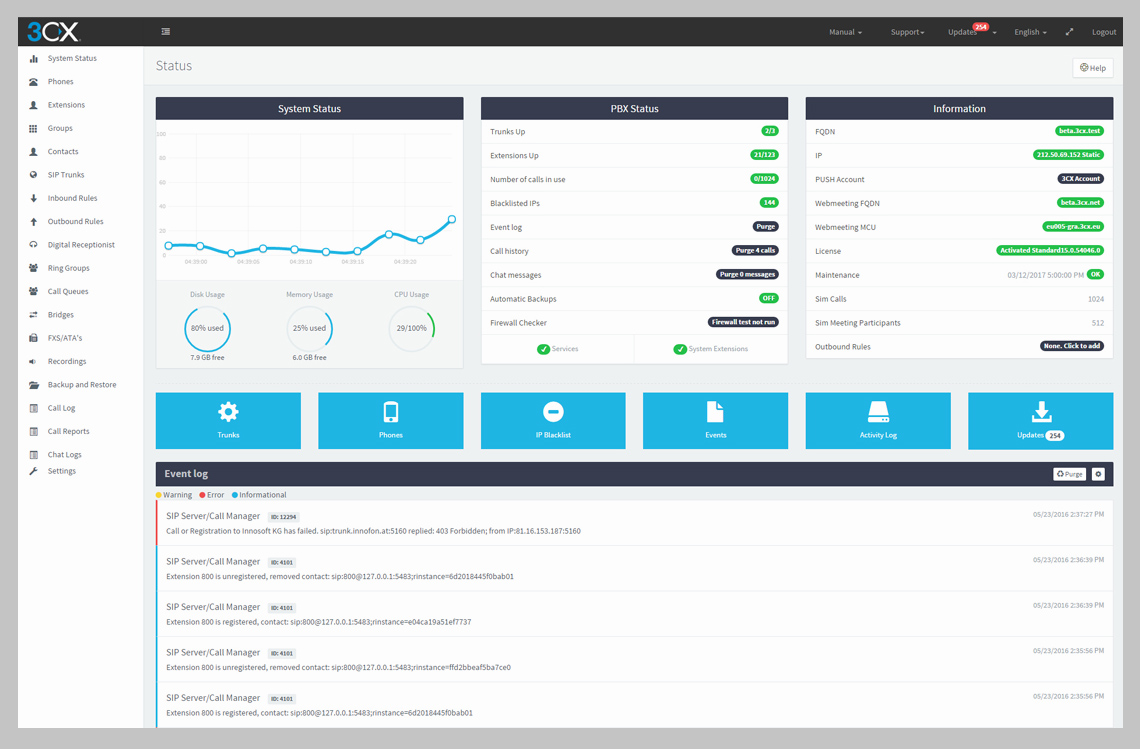
Task: Click the last data point on chart
Action: (x=452, y=219)
